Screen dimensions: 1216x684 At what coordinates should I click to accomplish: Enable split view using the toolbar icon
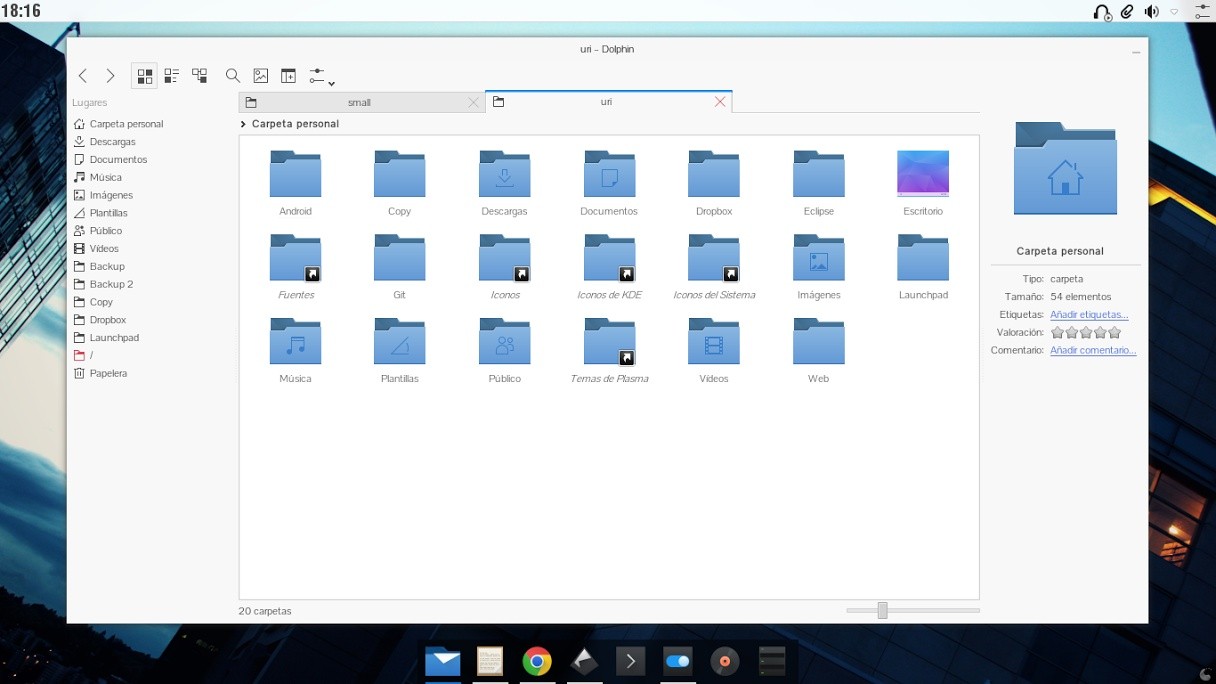click(x=288, y=75)
